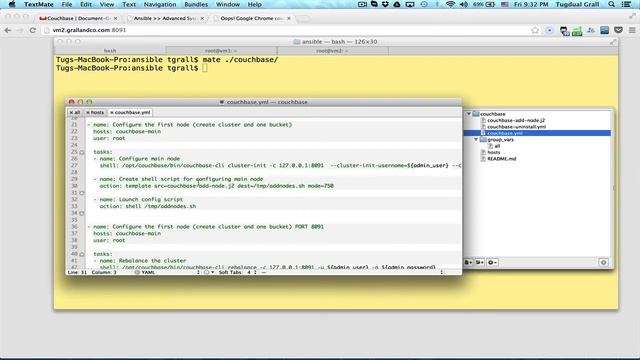Click the Google Drive menu bar icon
This screenshot has height=360, width=640.
tap(397, 4)
